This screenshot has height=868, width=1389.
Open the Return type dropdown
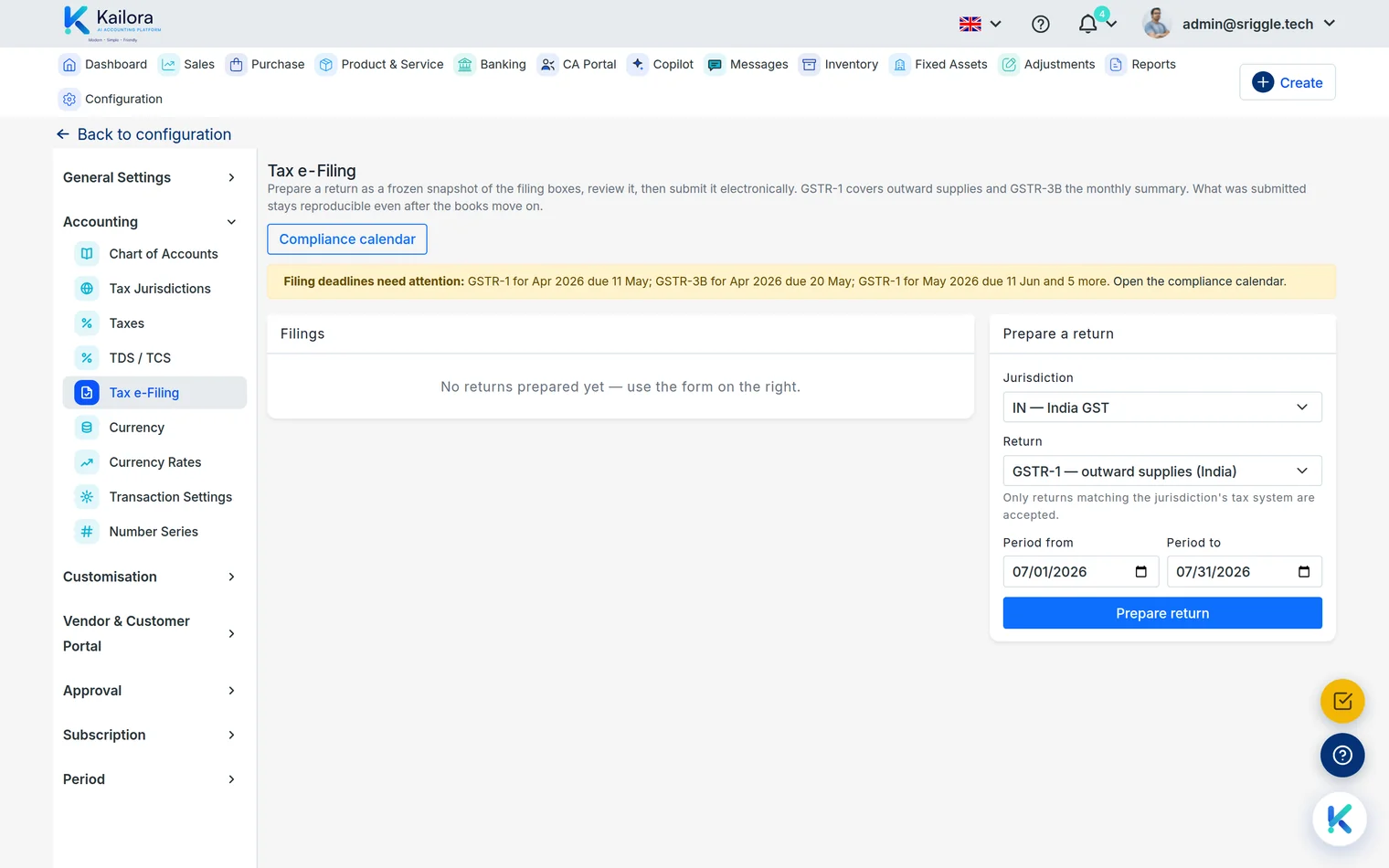click(x=1162, y=471)
